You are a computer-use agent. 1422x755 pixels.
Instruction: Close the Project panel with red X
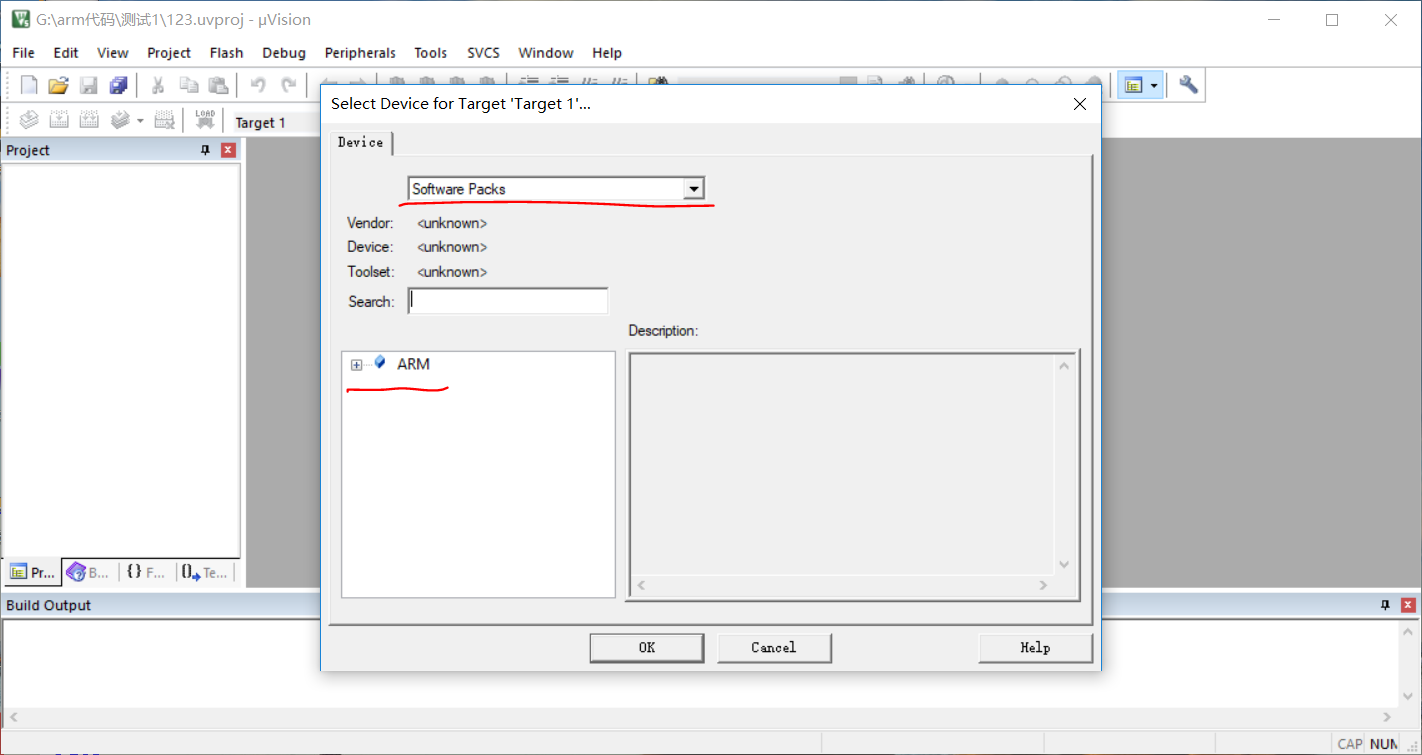(228, 150)
